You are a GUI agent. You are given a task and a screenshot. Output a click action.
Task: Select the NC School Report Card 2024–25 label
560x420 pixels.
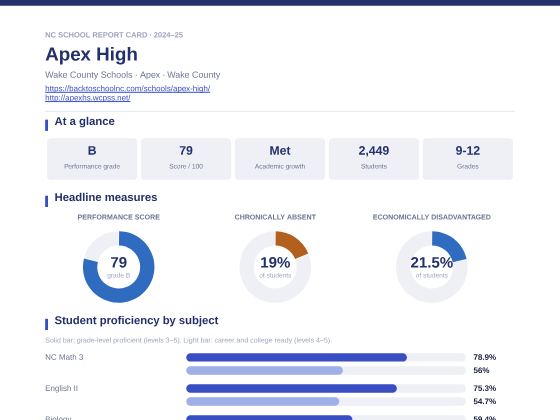coord(114,35)
